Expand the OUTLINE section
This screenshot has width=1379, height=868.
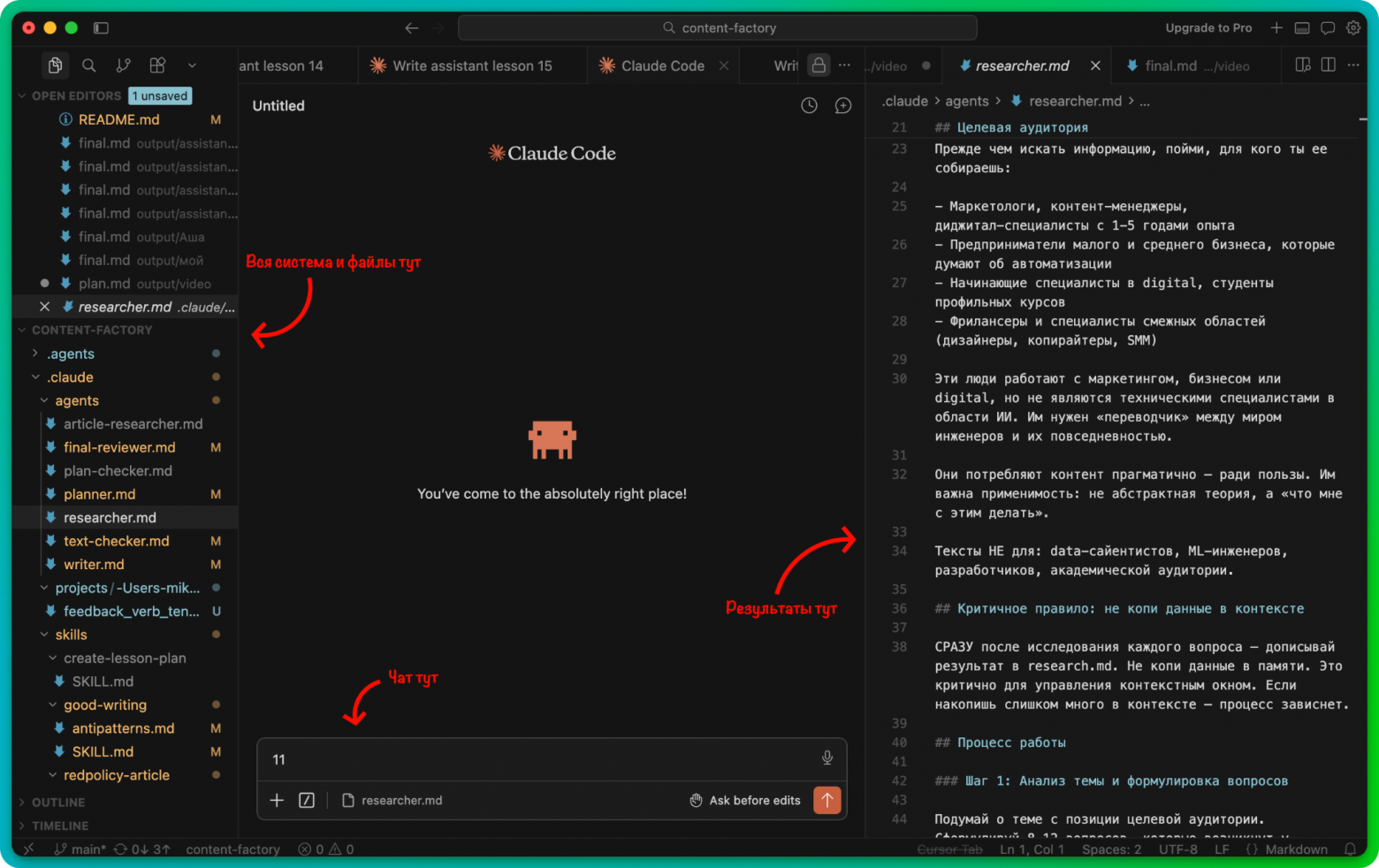pos(126,803)
